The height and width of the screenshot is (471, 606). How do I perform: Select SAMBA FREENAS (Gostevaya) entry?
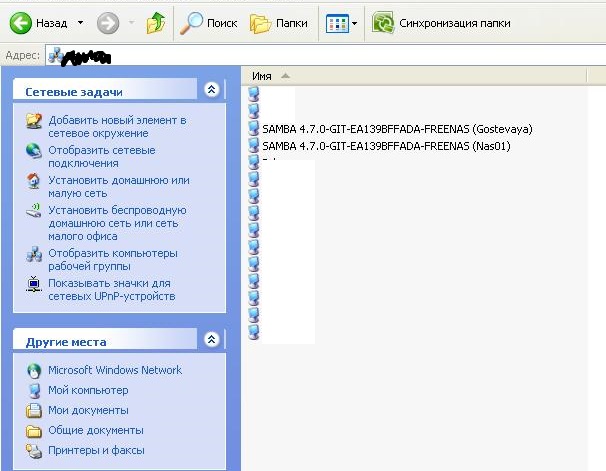click(x=397, y=129)
